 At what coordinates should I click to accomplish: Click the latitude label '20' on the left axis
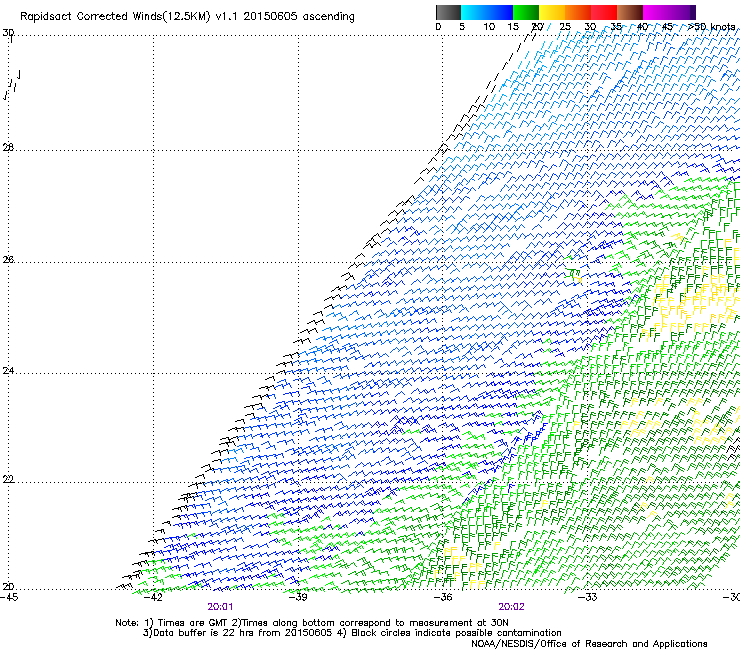8,587
